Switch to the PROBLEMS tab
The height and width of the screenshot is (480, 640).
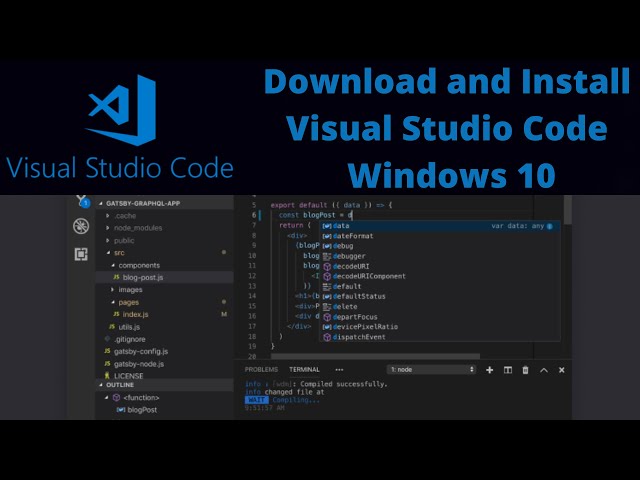(x=261, y=369)
